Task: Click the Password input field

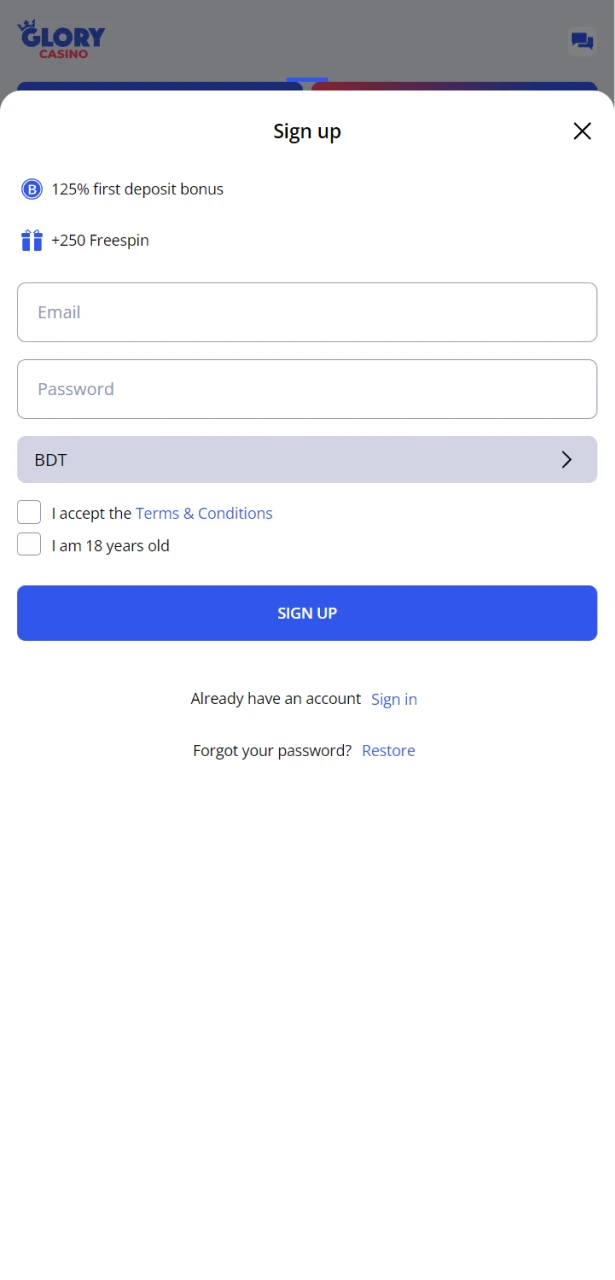Action: [307, 388]
